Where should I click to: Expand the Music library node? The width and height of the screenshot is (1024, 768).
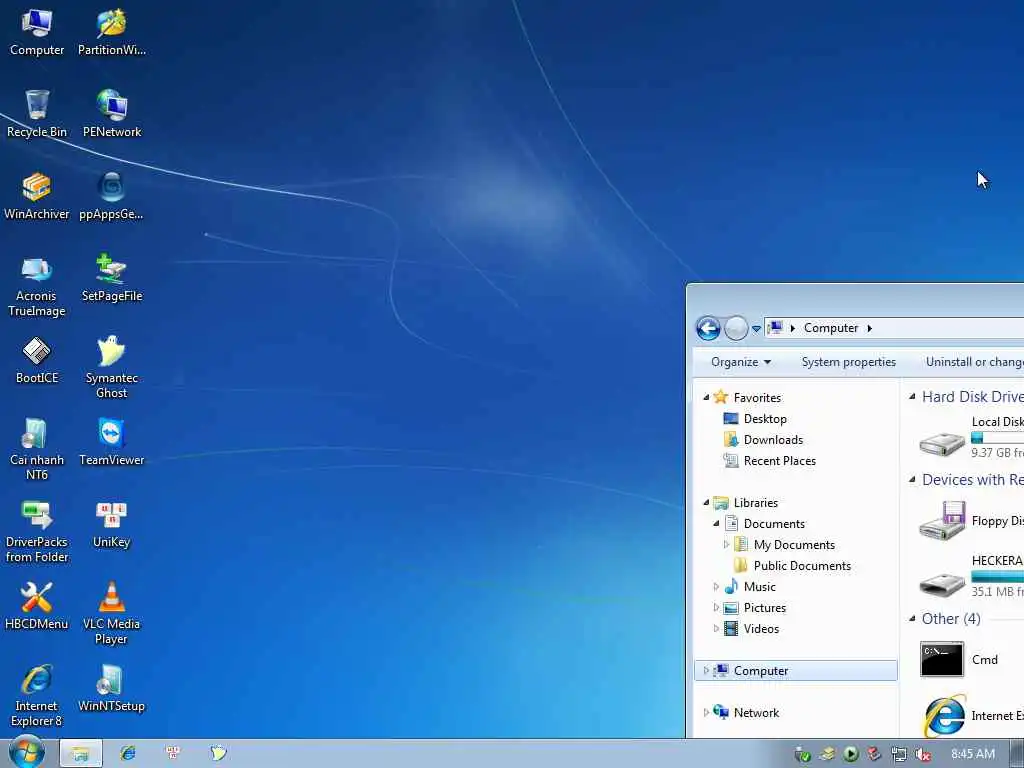point(716,586)
